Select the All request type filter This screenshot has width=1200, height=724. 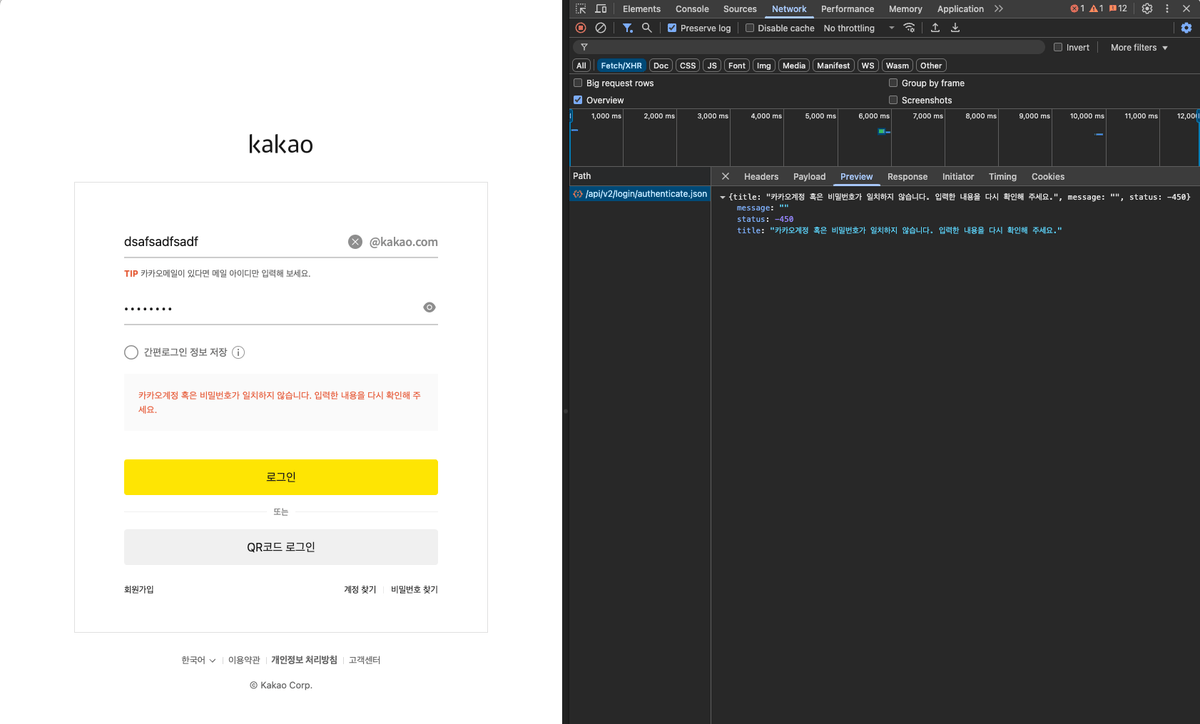[581, 65]
